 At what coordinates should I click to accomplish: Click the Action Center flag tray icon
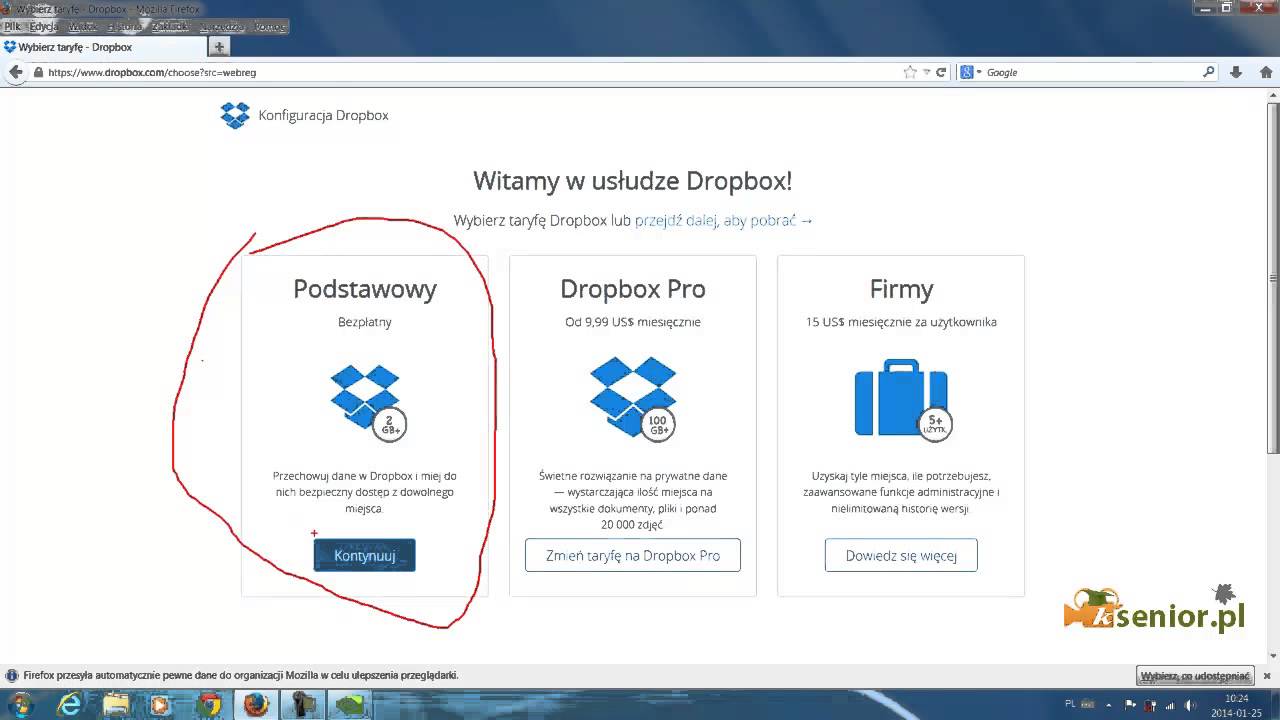(1130, 705)
